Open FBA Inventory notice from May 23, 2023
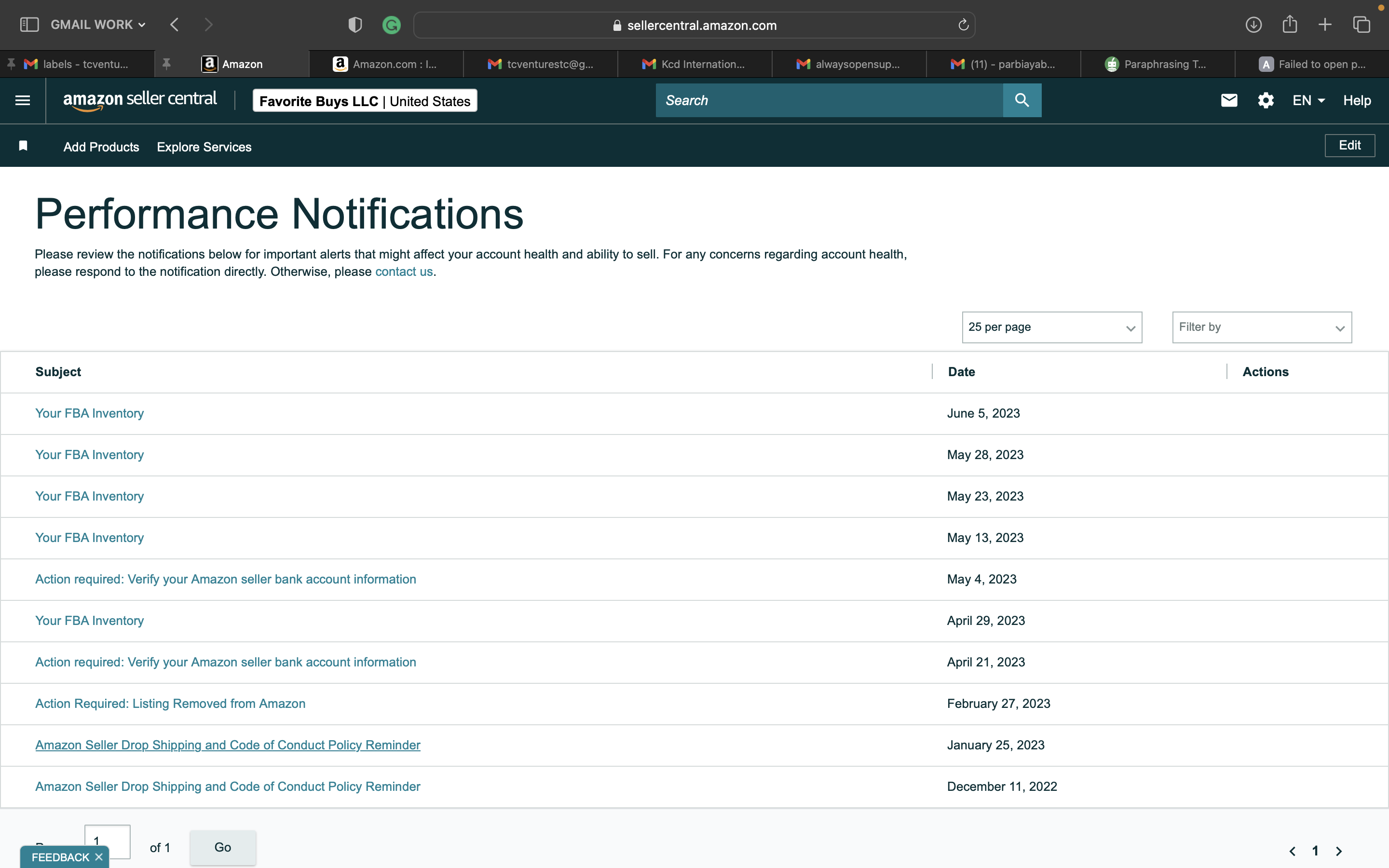This screenshot has height=868, width=1389. pos(90,496)
